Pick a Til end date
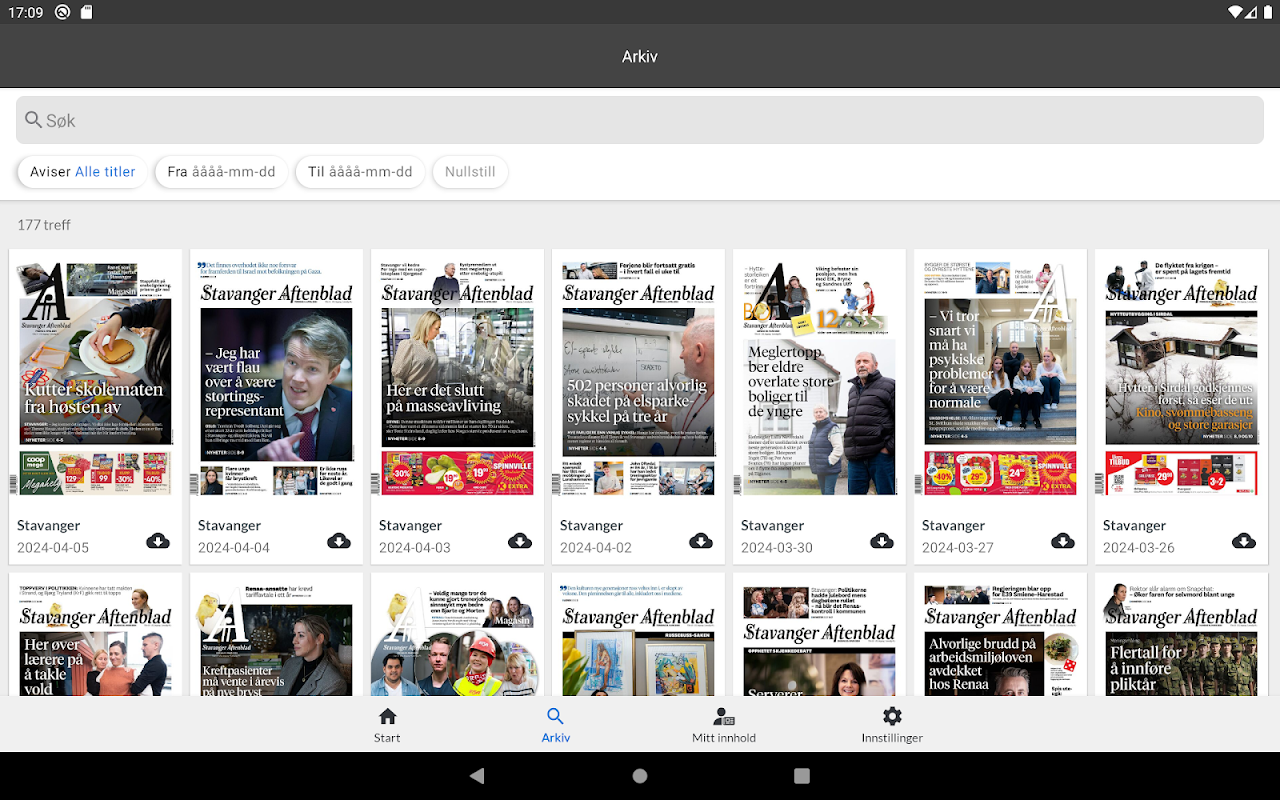The height and width of the screenshot is (800, 1280). point(360,172)
